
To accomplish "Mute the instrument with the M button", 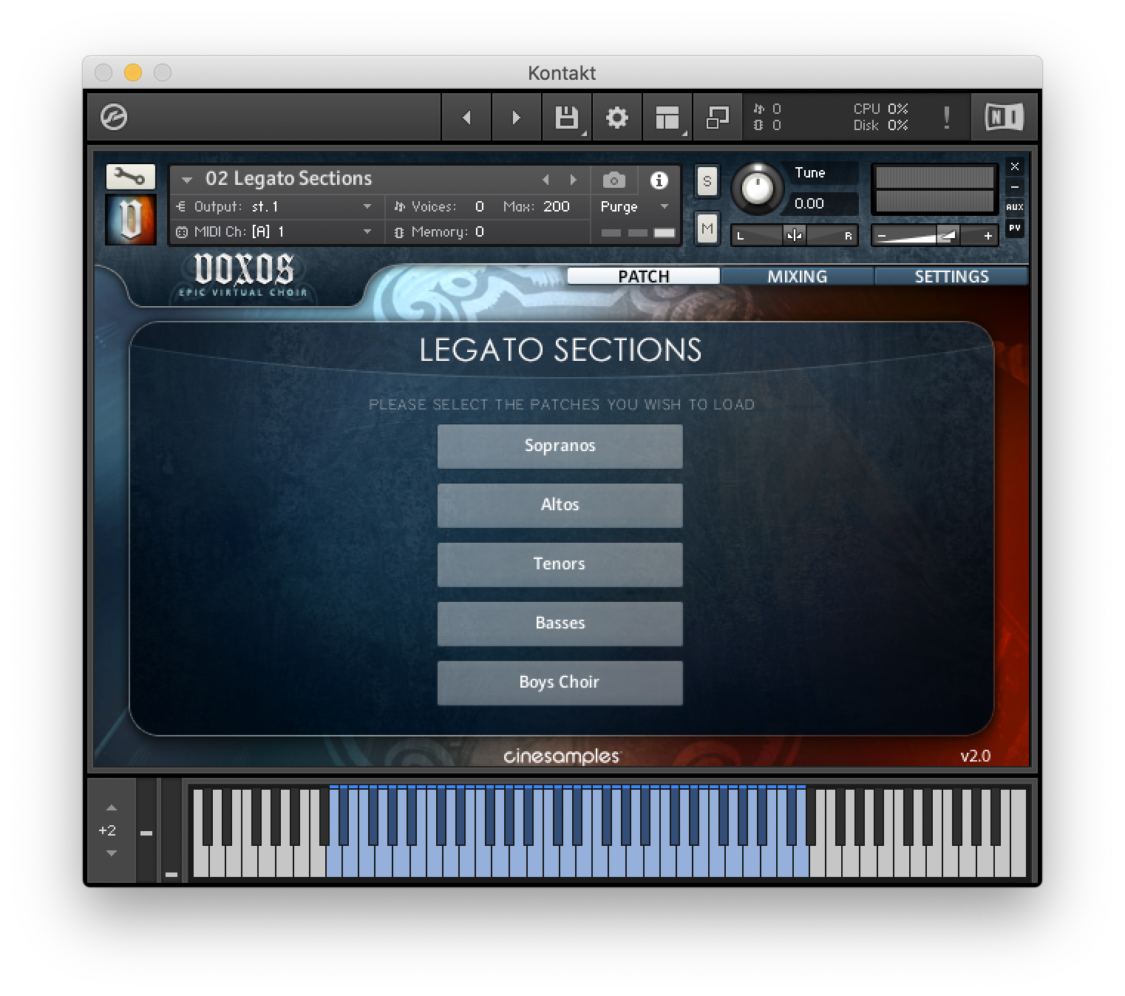I will pyautogui.click(x=707, y=229).
